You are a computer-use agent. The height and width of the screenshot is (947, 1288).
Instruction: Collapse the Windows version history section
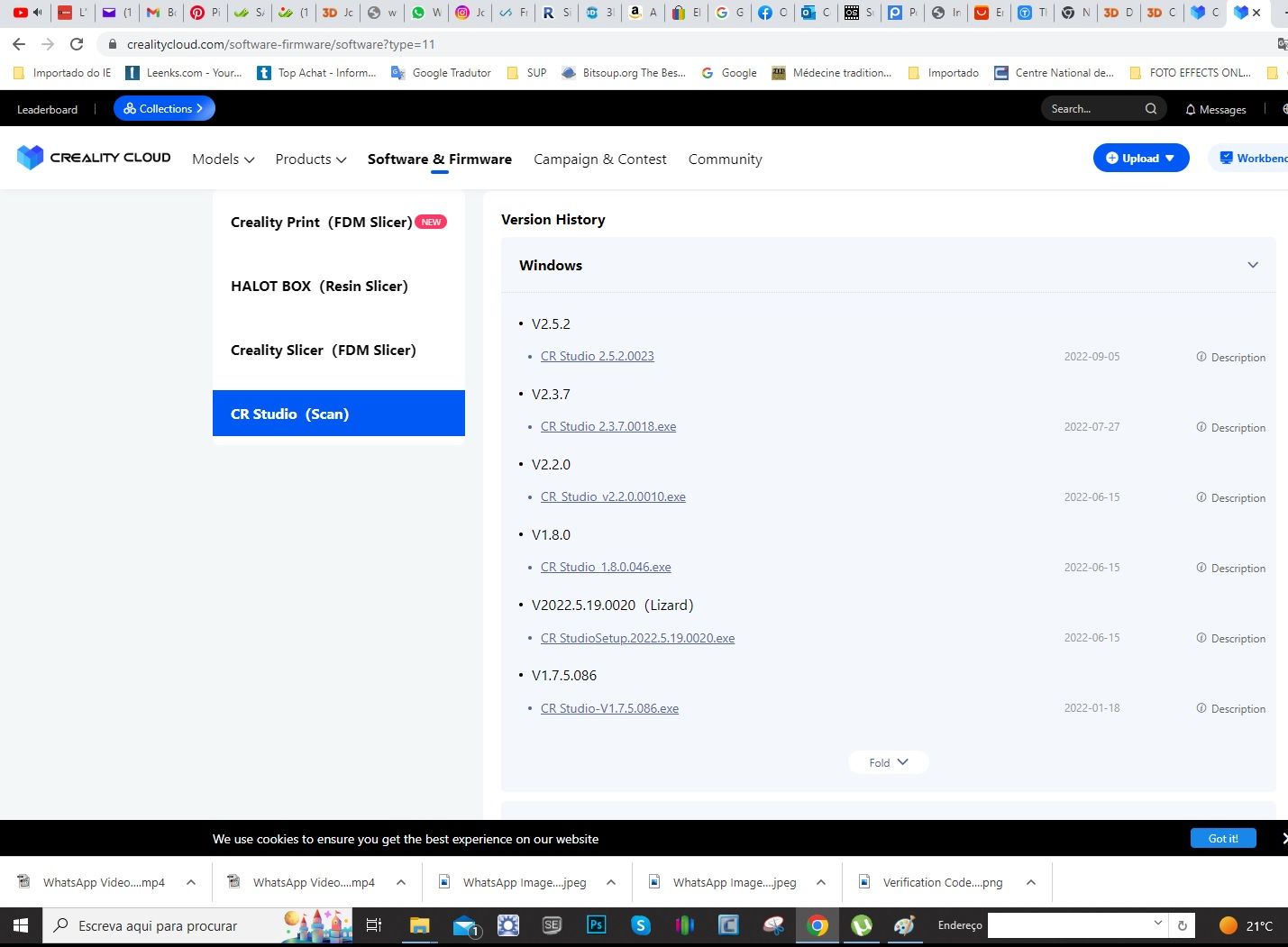(1253, 265)
